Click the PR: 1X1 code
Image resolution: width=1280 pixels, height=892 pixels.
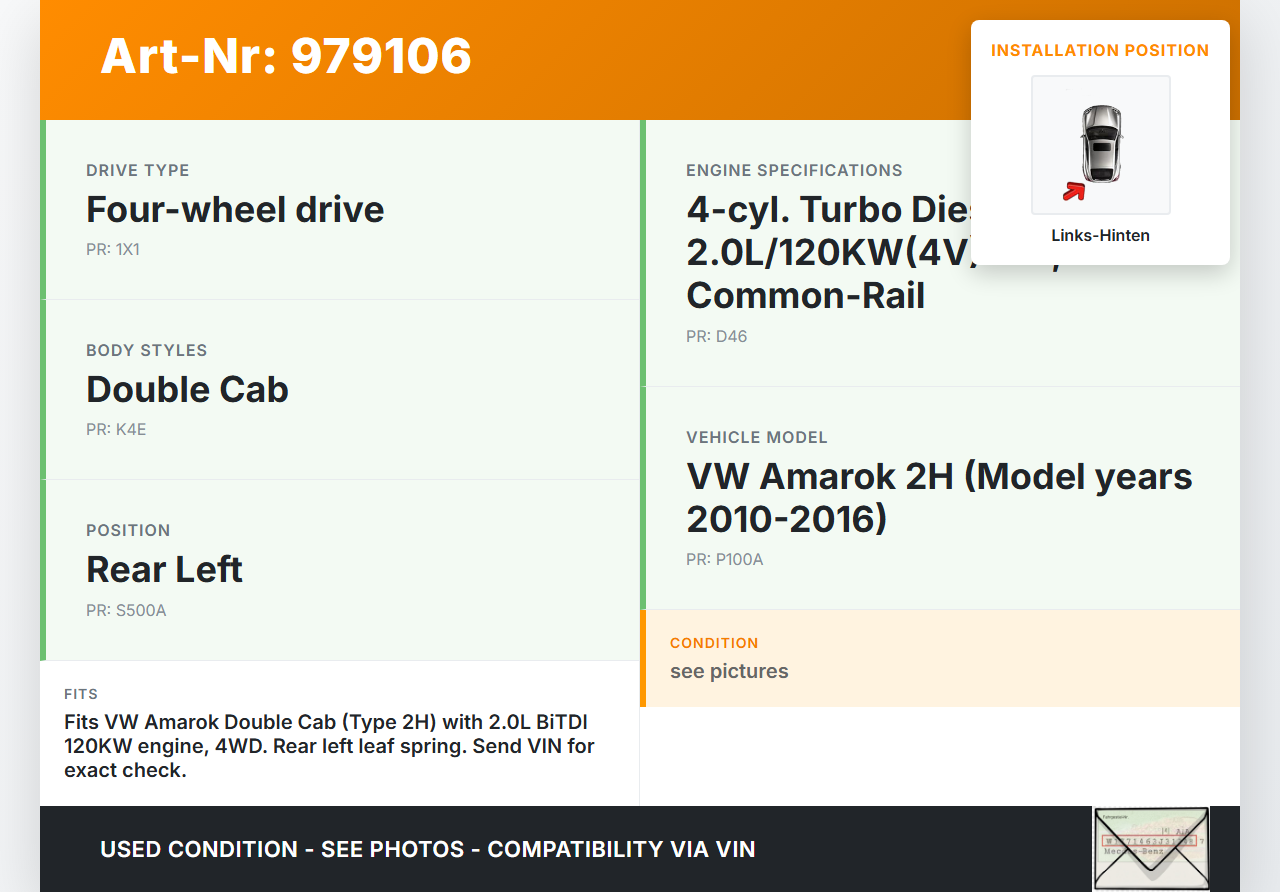(113, 250)
